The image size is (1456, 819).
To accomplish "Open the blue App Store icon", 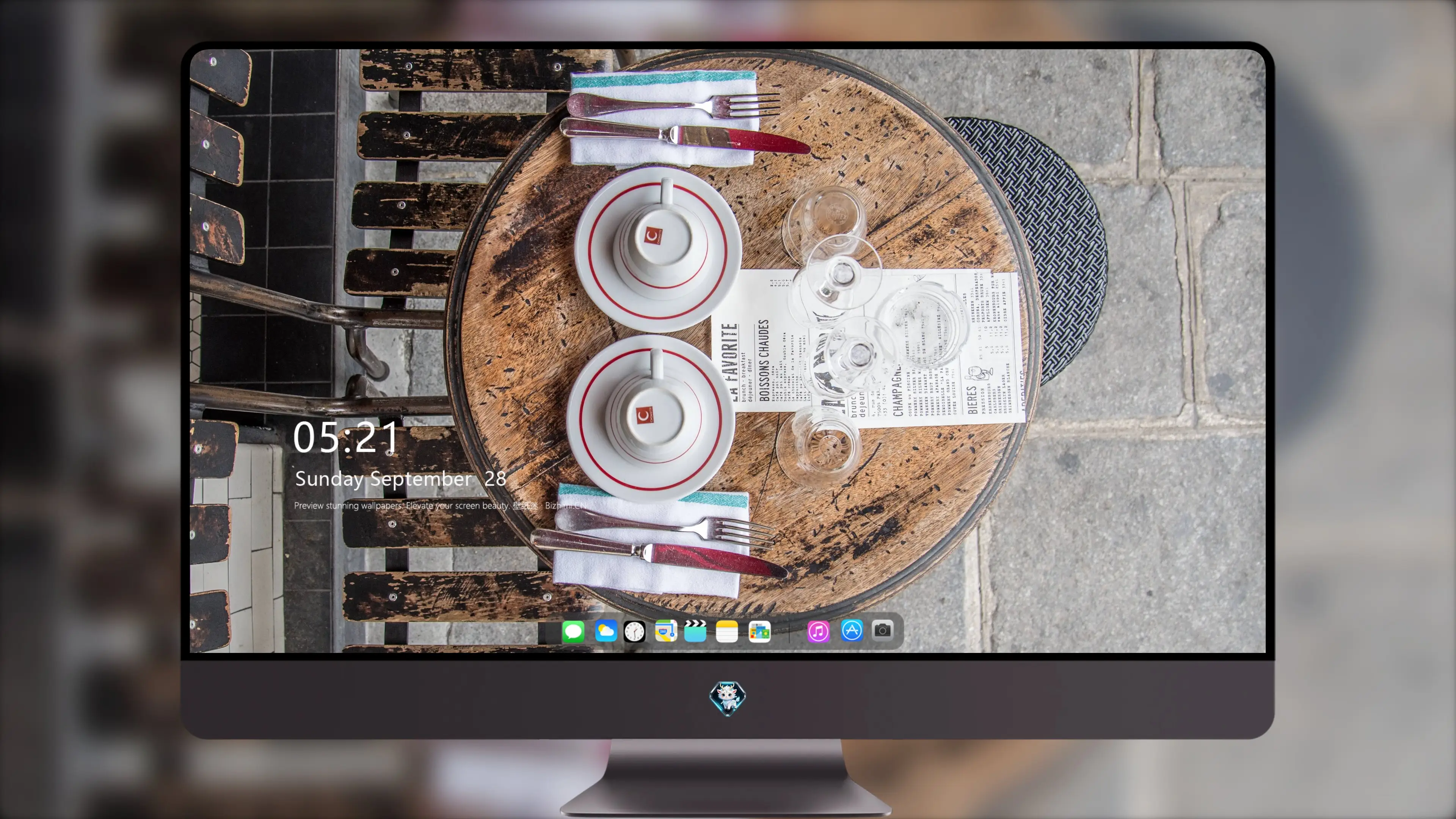I will [852, 630].
